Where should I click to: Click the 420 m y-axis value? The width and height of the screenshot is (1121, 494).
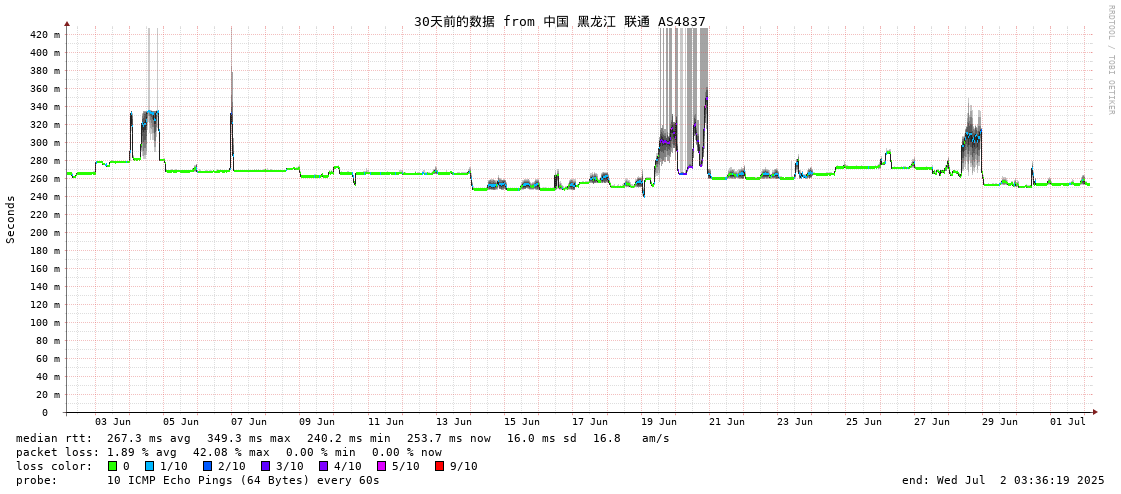46,34
